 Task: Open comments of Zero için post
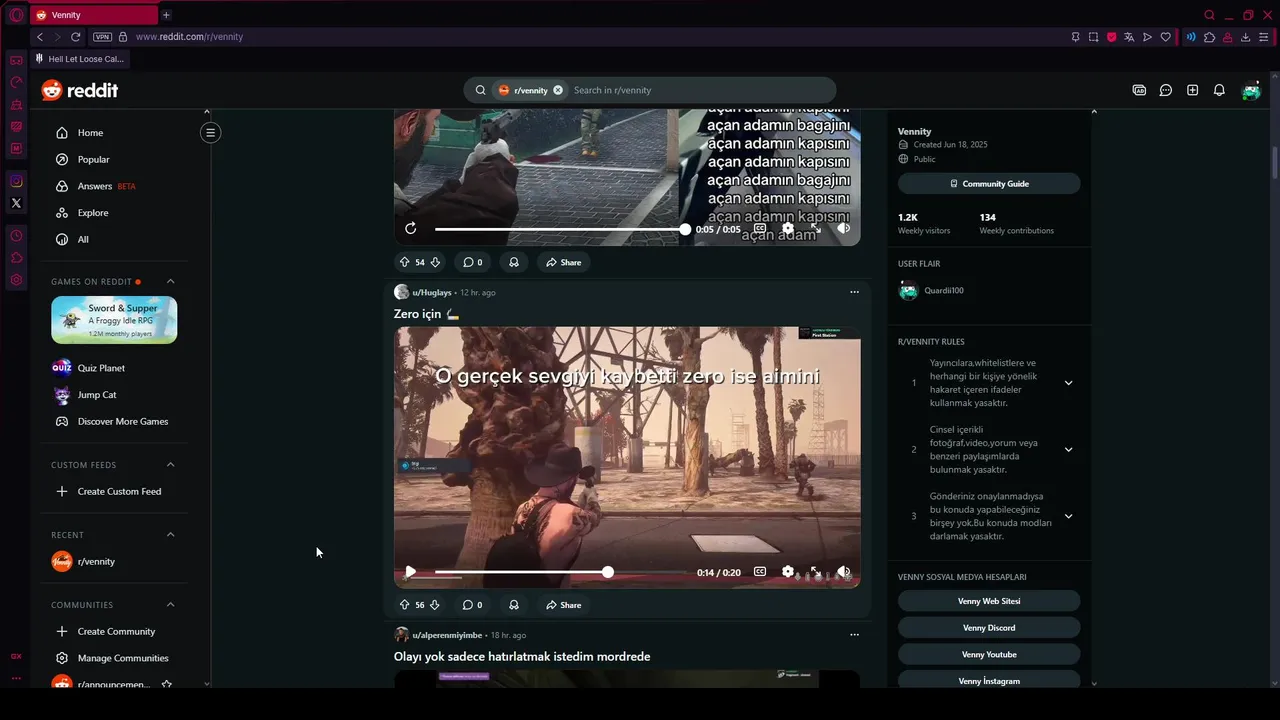472,605
